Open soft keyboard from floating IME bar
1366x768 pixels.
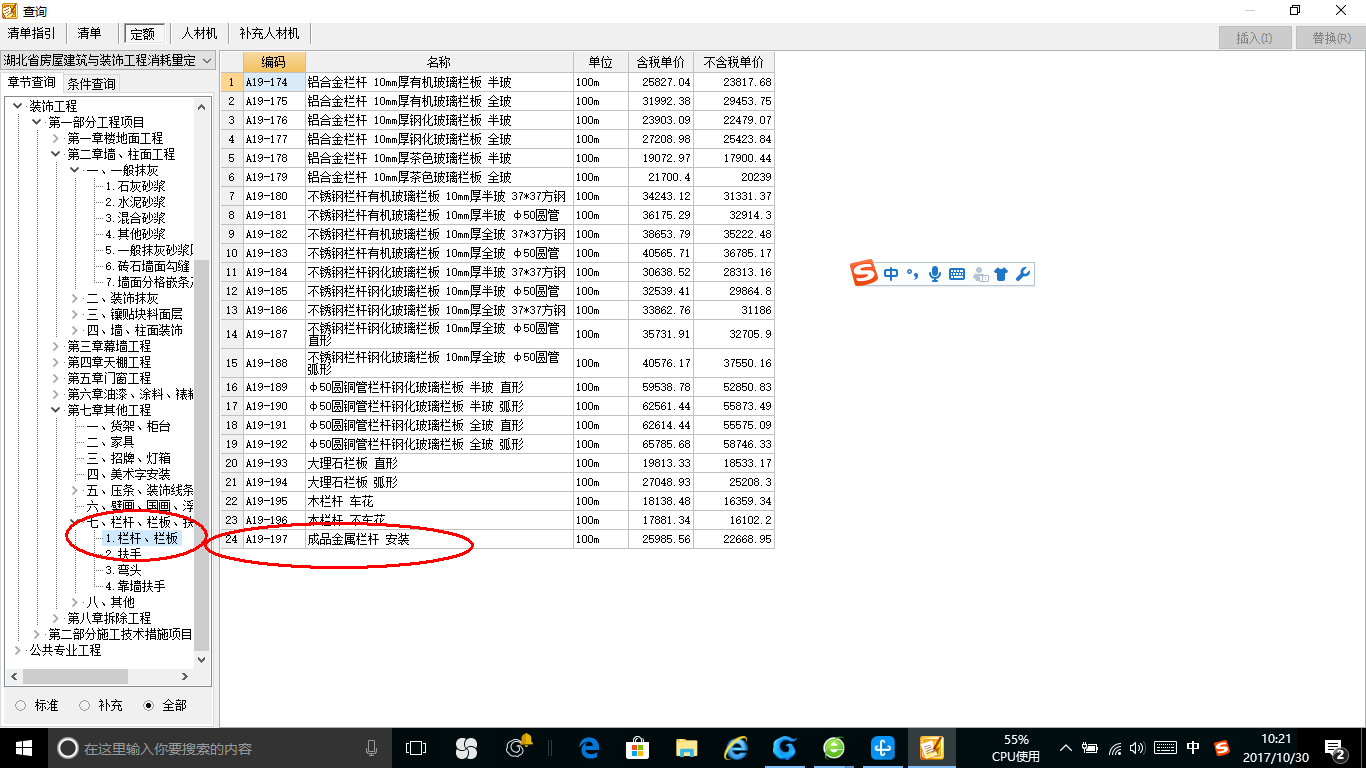pyautogui.click(x=957, y=274)
